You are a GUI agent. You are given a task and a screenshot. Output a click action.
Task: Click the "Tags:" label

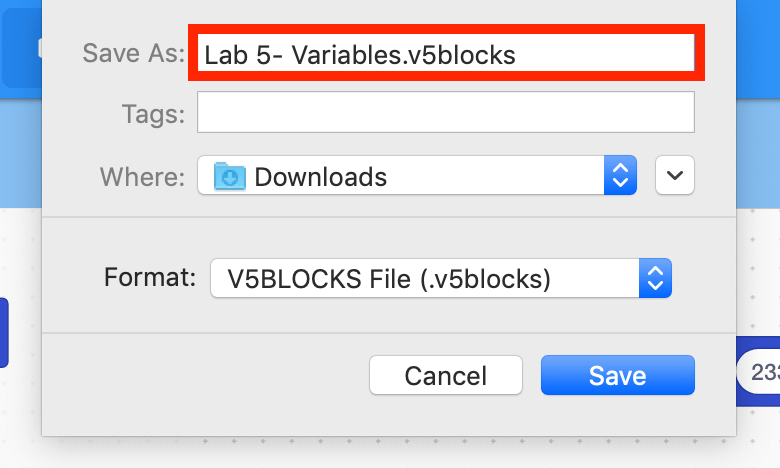(x=153, y=114)
